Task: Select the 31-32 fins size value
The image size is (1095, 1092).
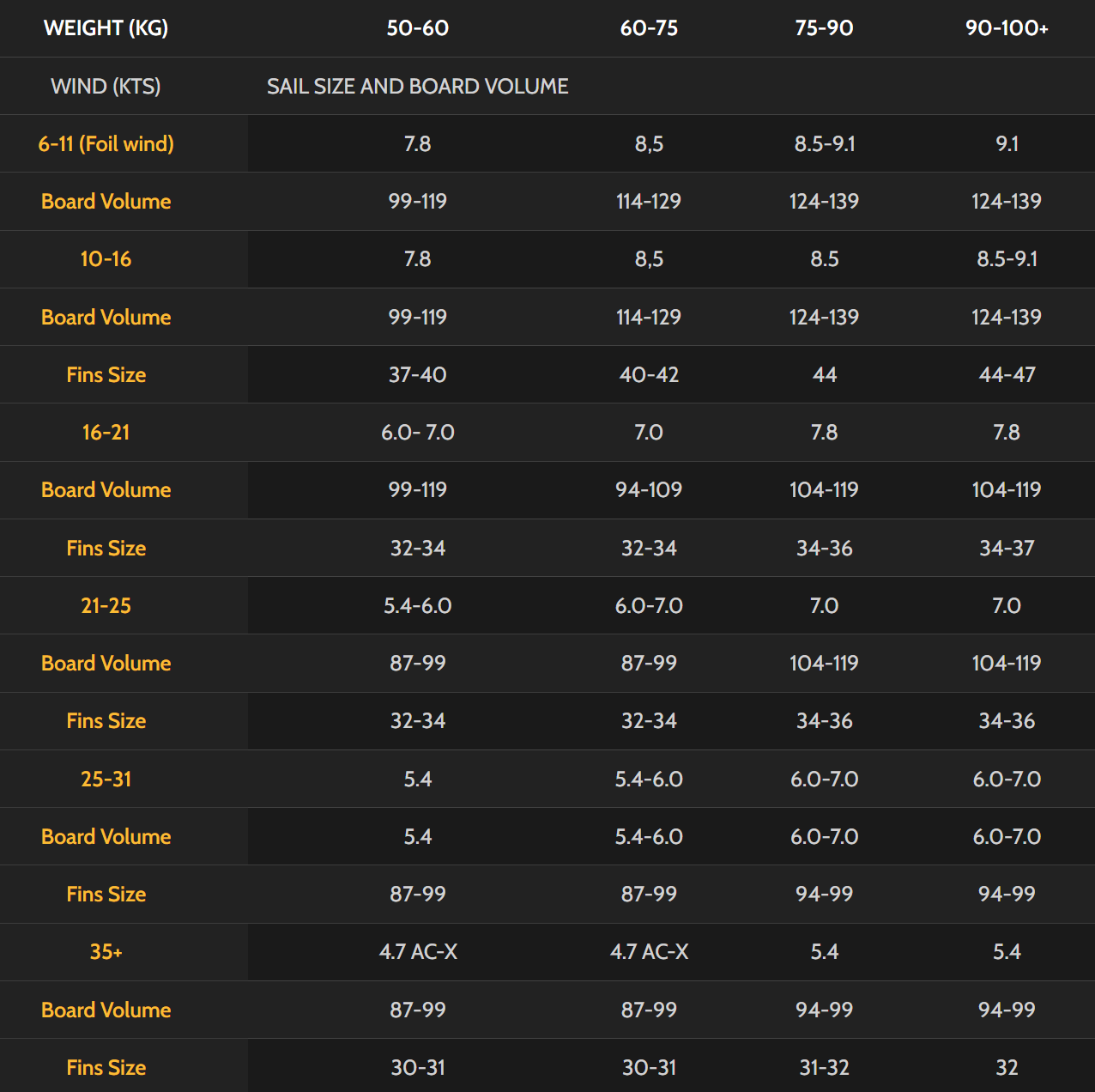Action: [824, 1068]
